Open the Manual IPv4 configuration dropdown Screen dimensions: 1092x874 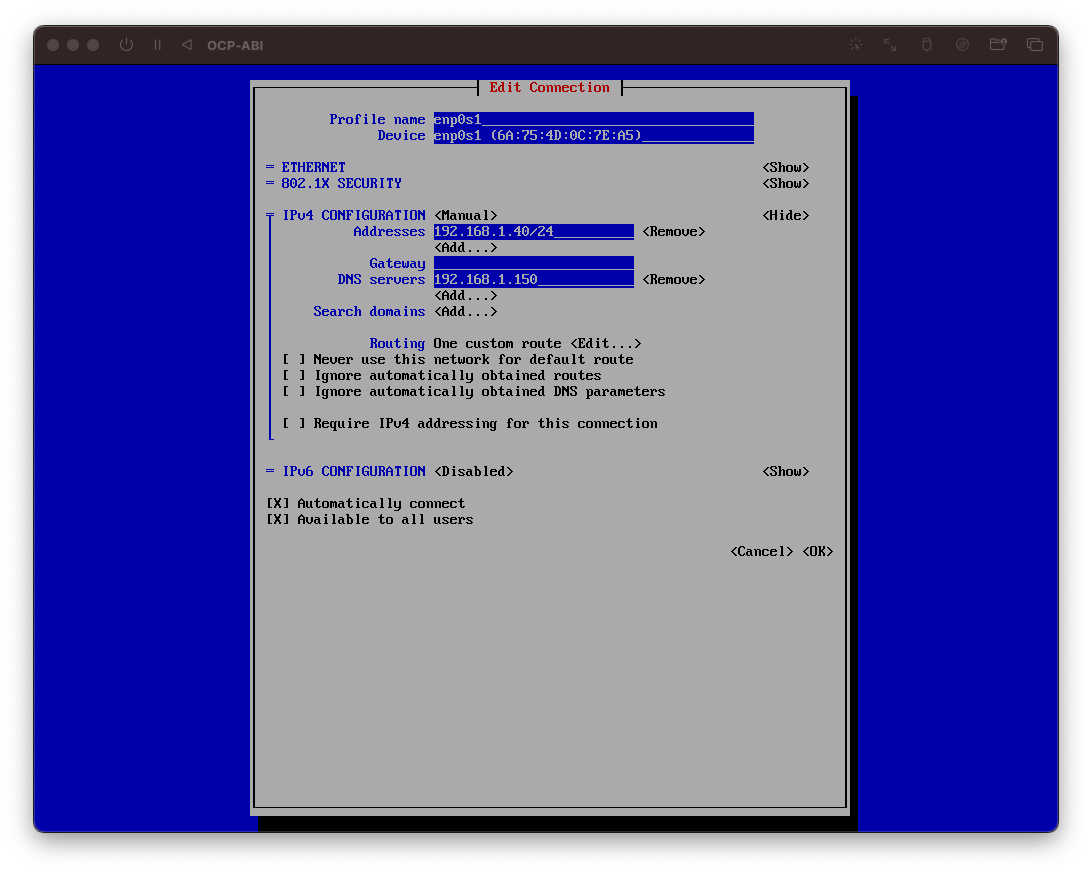460,215
